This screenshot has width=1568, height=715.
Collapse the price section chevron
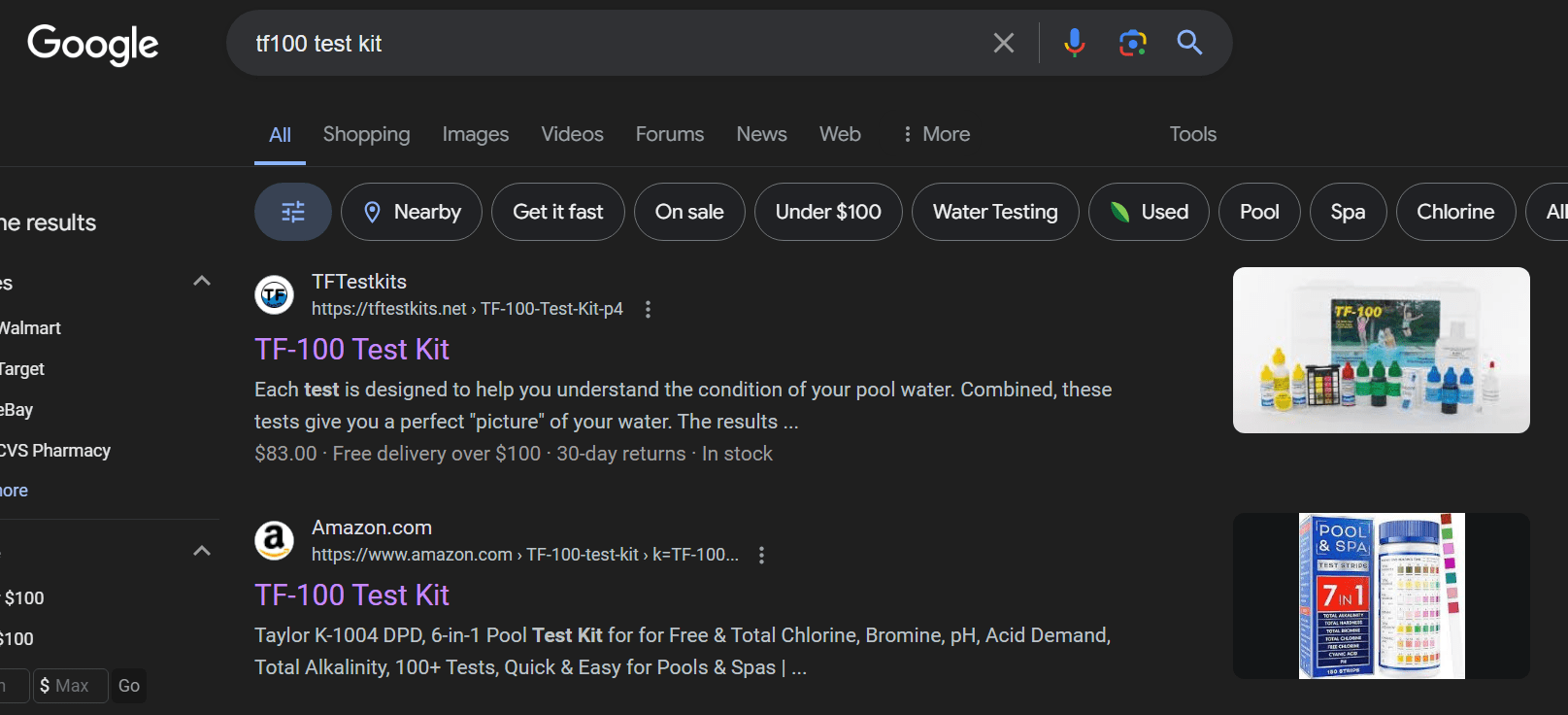[202, 551]
